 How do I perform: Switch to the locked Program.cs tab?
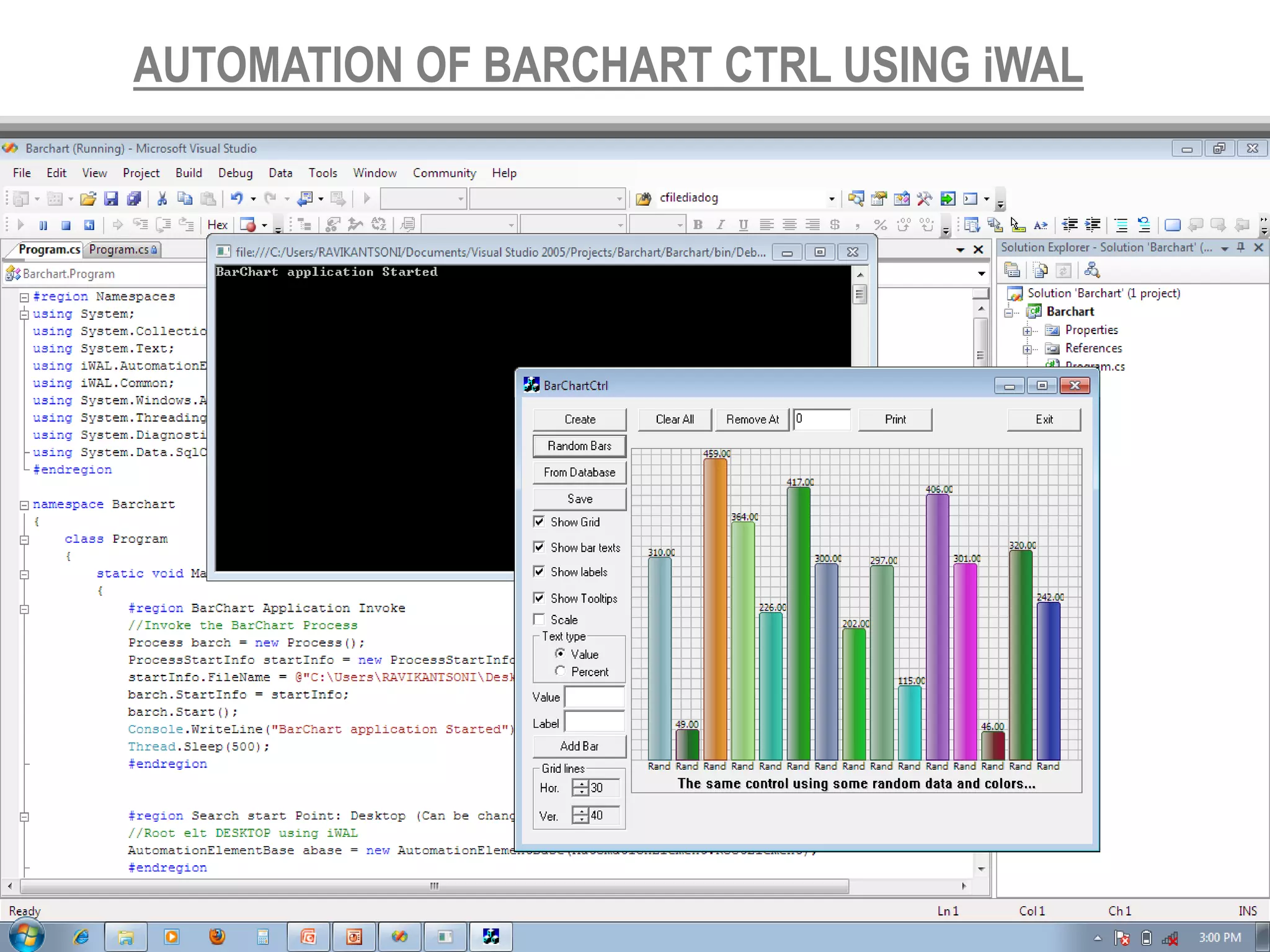pos(123,249)
